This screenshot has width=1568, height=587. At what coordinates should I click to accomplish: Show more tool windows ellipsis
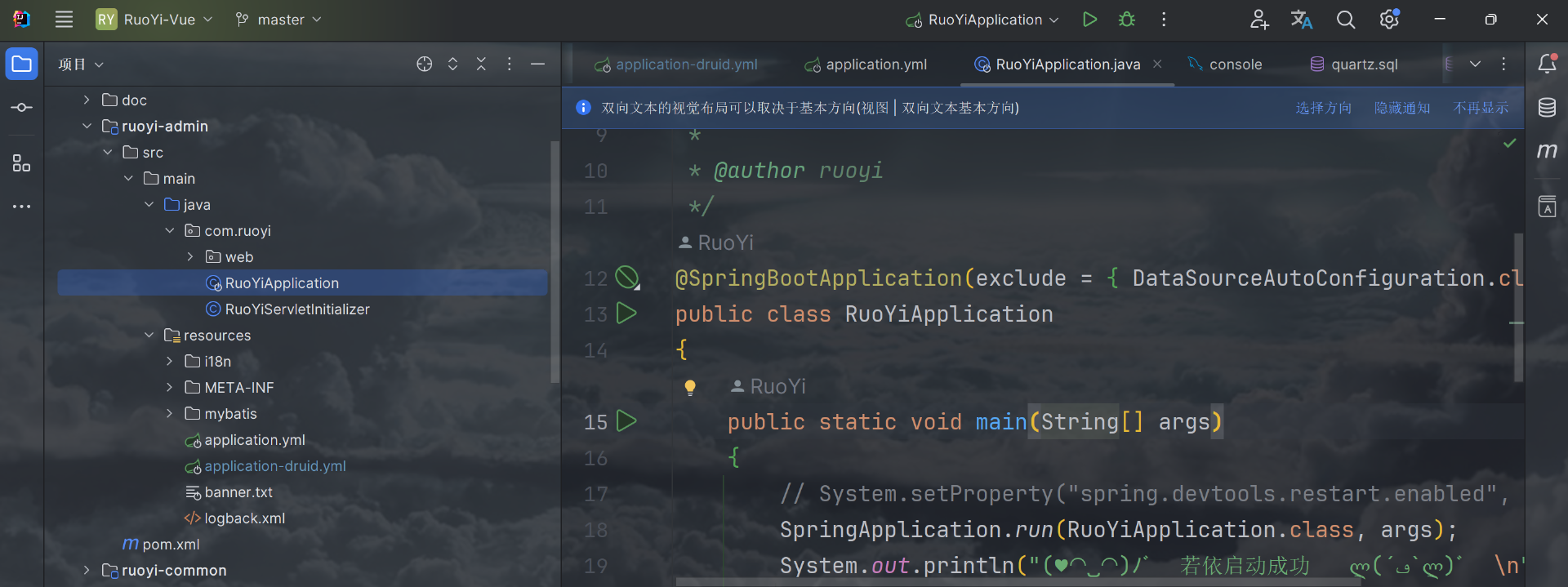click(x=22, y=207)
